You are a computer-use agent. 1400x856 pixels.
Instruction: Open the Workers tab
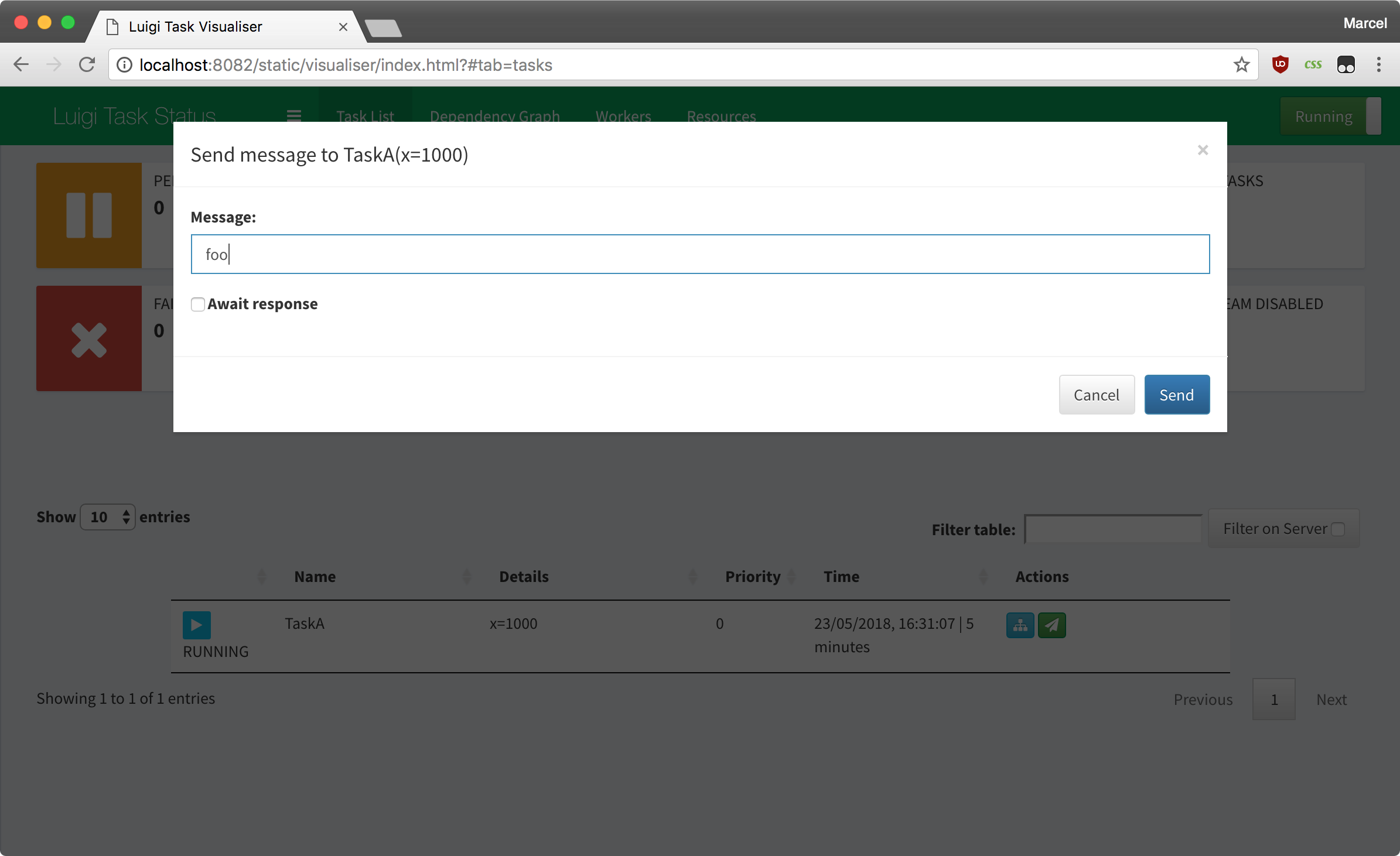click(623, 116)
